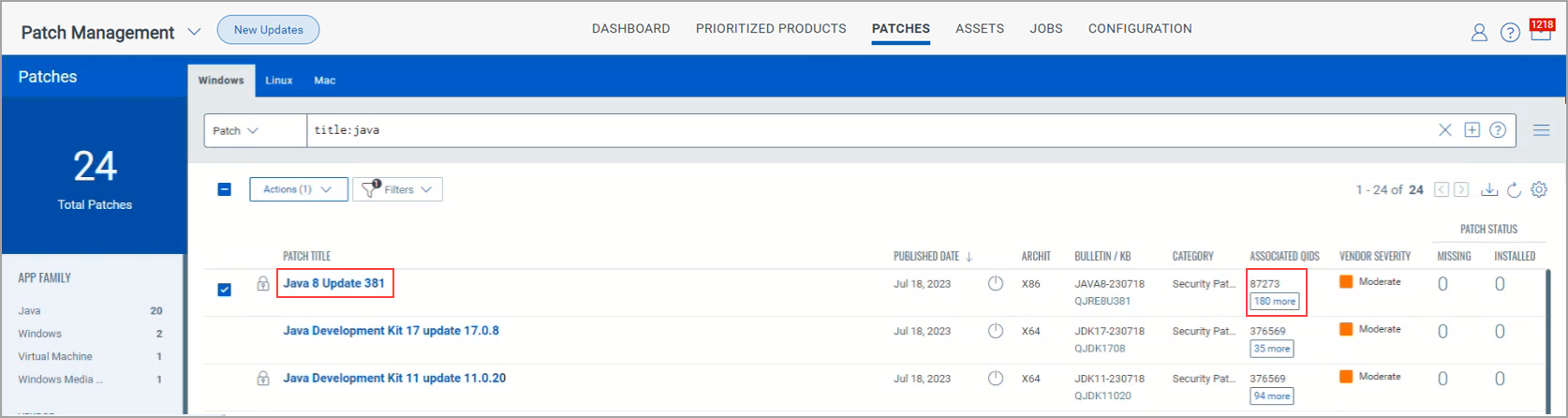Toggle the select-all patches checkbox
The image size is (1568, 418).
(225, 189)
